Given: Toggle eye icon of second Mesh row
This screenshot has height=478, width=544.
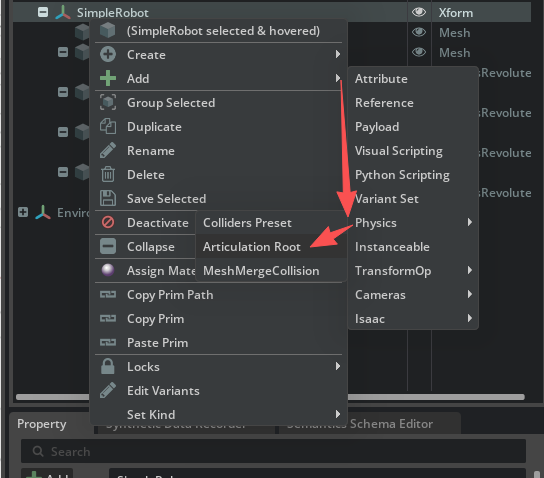Looking at the screenshot, I should pos(419,52).
